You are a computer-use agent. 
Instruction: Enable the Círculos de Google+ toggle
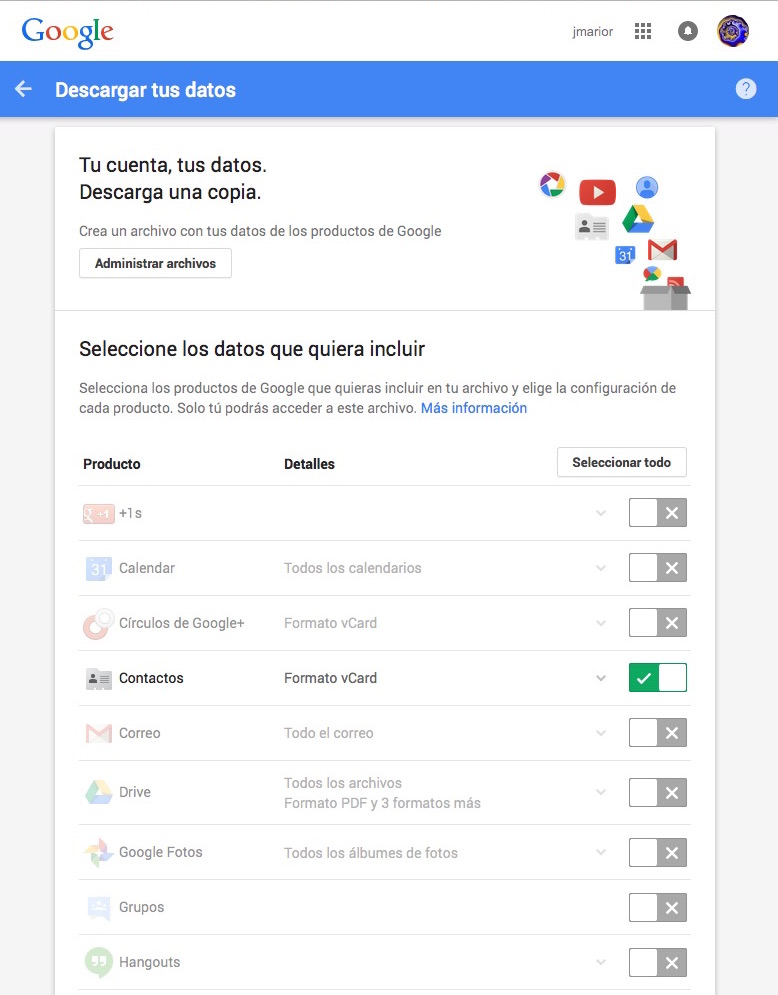click(657, 623)
